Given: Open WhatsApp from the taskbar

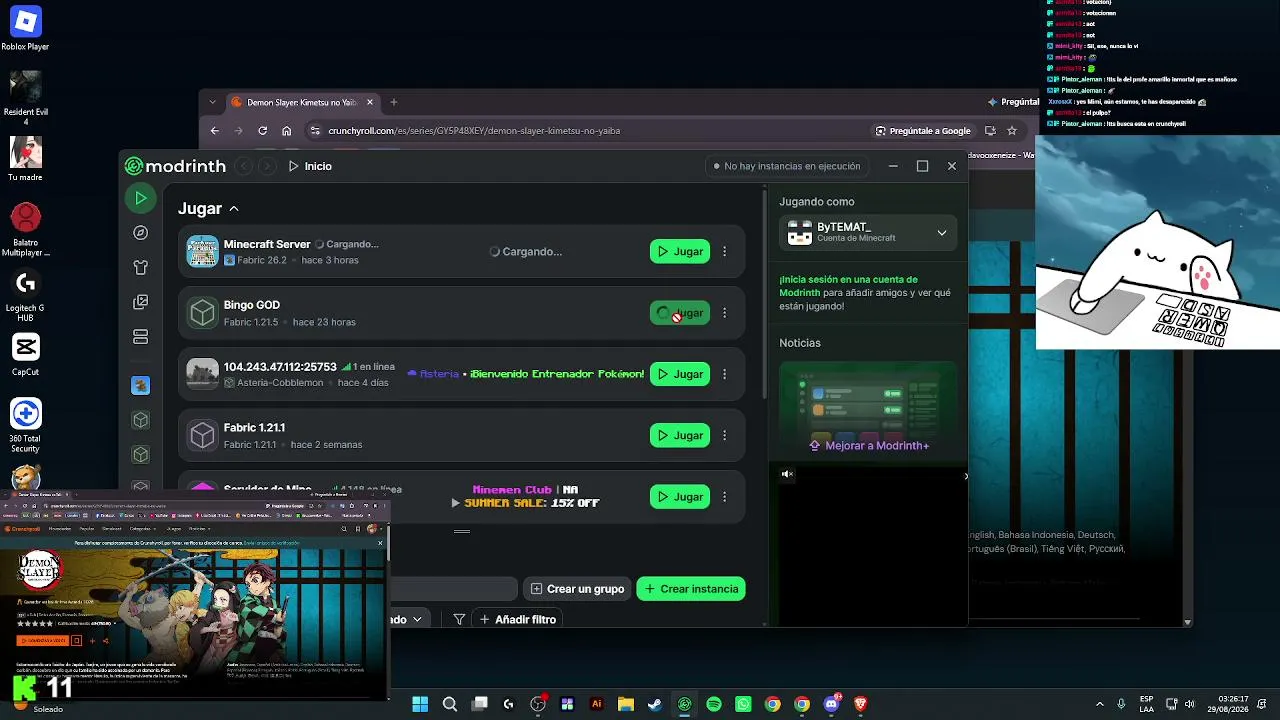Looking at the screenshot, I should [743, 704].
